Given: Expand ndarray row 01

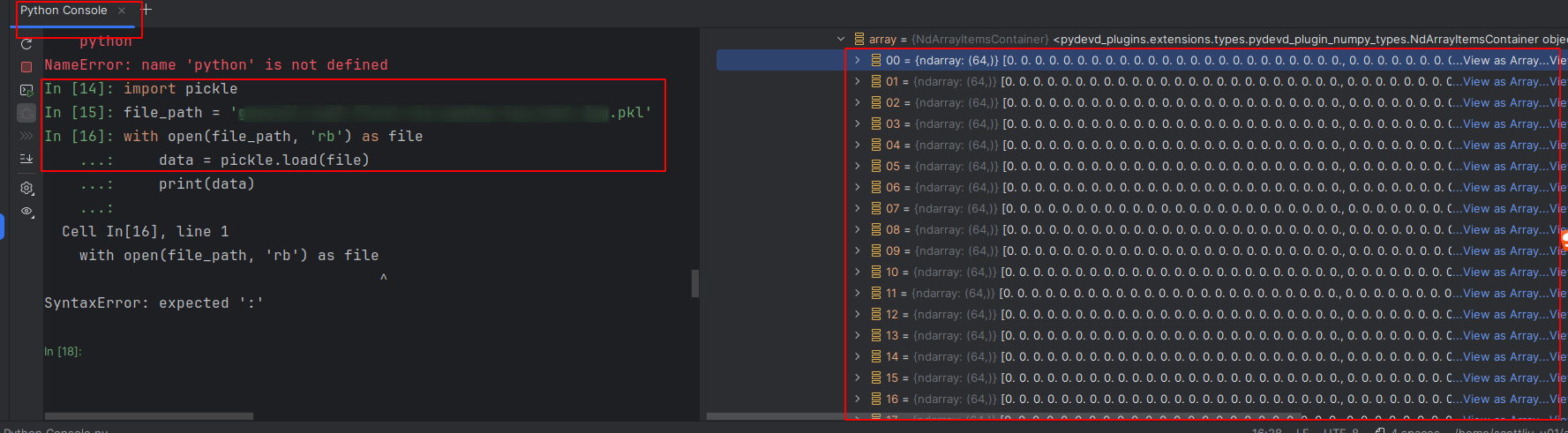Looking at the screenshot, I should tap(857, 81).
